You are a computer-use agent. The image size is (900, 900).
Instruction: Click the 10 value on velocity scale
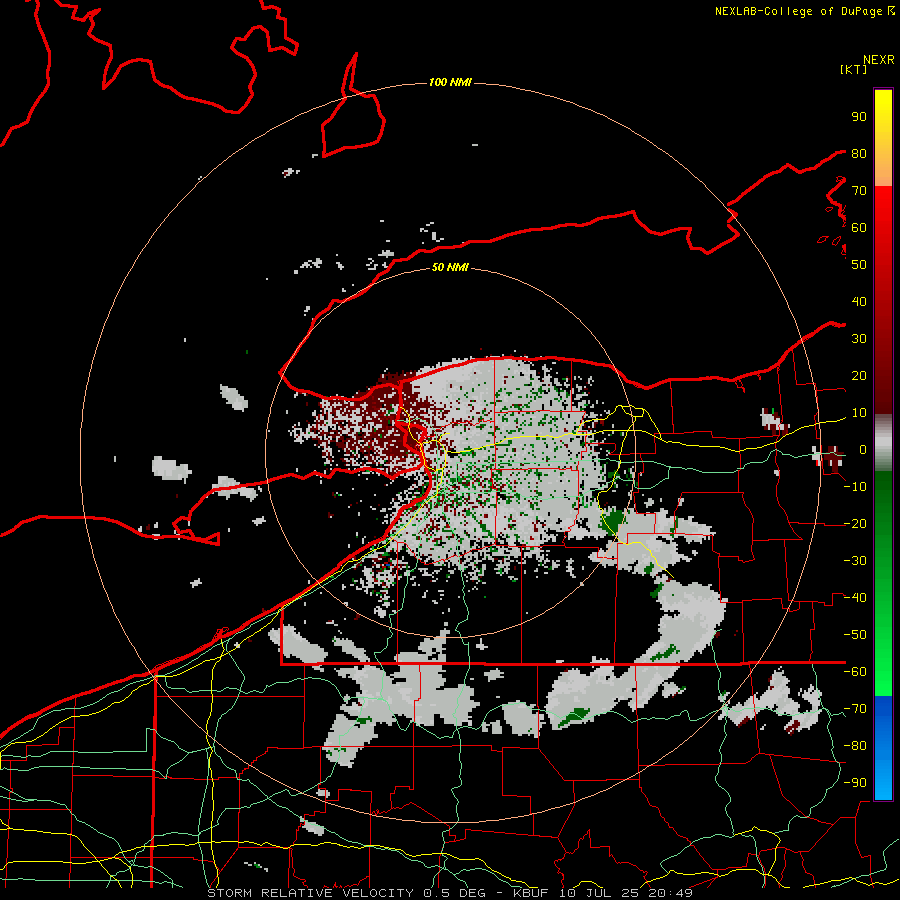coord(859,413)
